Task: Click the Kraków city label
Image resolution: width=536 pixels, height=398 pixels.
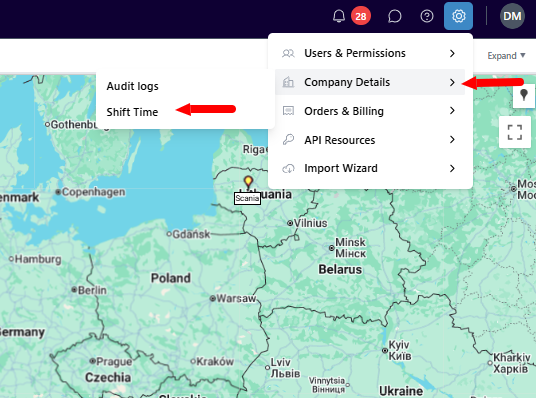Action: pyautogui.click(x=215, y=361)
